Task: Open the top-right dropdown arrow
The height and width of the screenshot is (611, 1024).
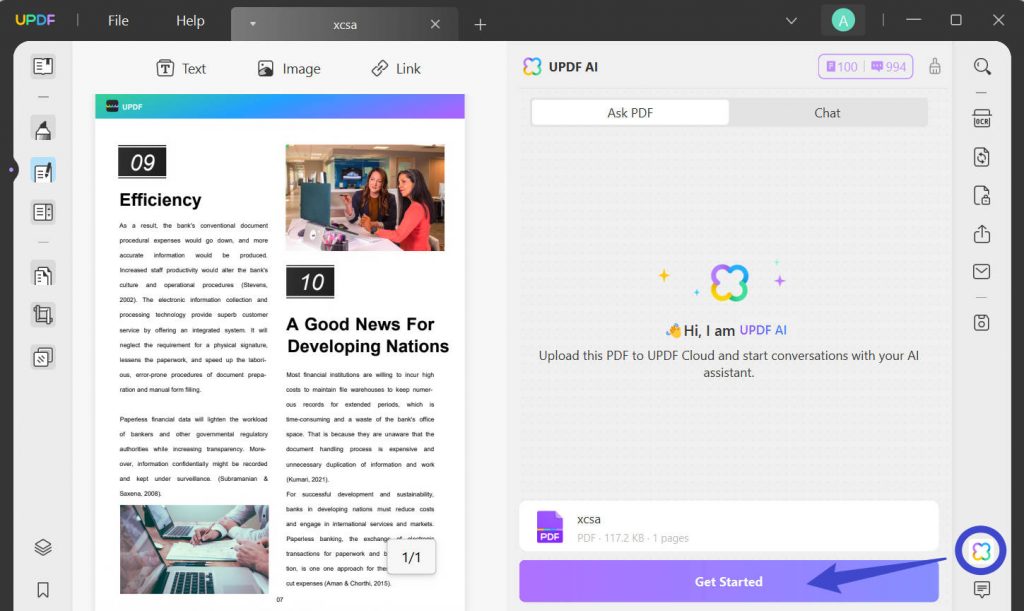Action: (790, 20)
